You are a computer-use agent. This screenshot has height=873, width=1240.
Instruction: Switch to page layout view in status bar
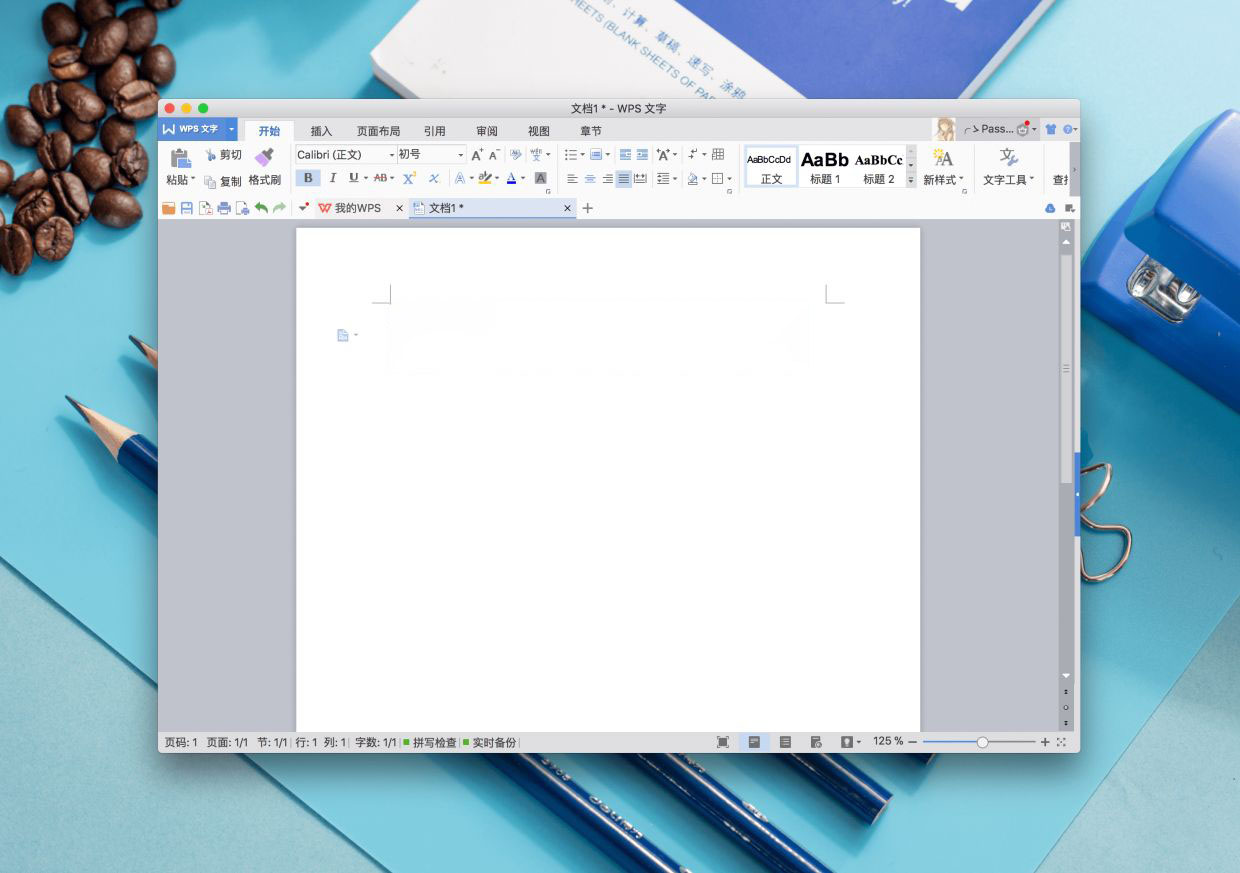(754, 742)
